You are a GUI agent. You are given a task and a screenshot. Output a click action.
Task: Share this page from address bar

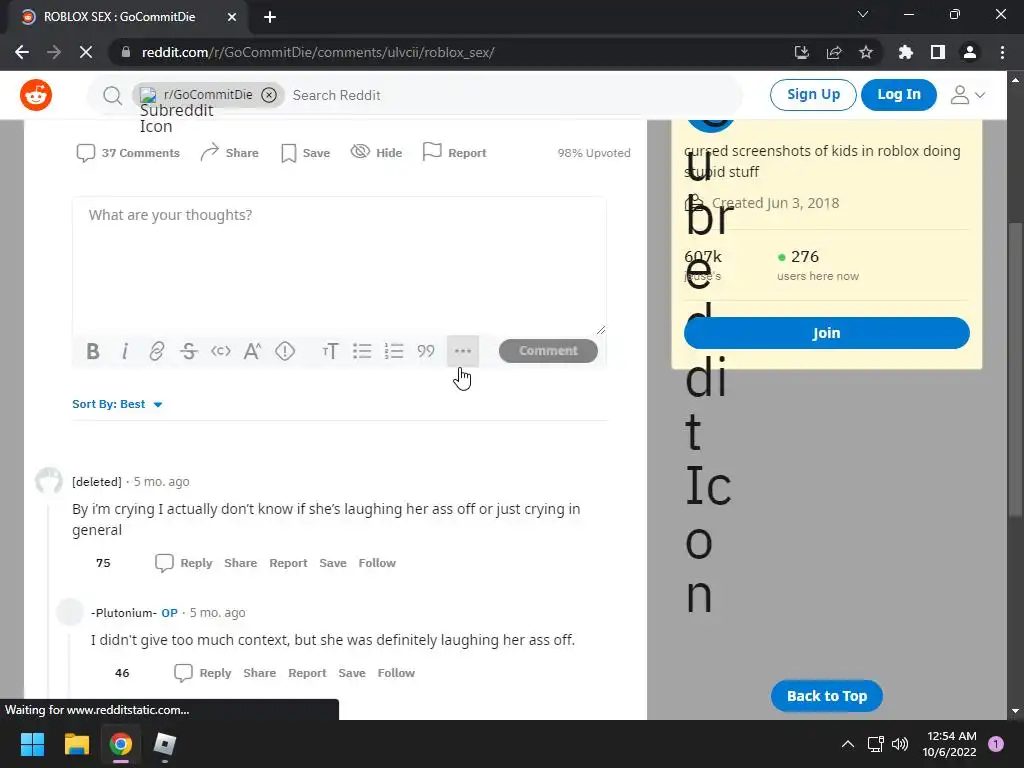834,52
